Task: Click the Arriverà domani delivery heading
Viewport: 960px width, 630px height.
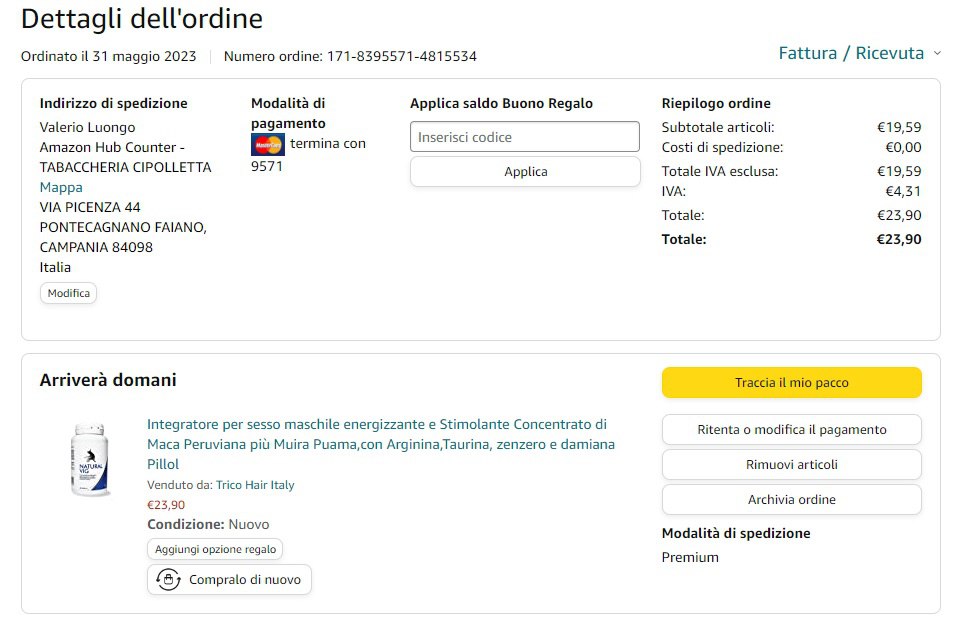Action: click(x=108, y=380)
